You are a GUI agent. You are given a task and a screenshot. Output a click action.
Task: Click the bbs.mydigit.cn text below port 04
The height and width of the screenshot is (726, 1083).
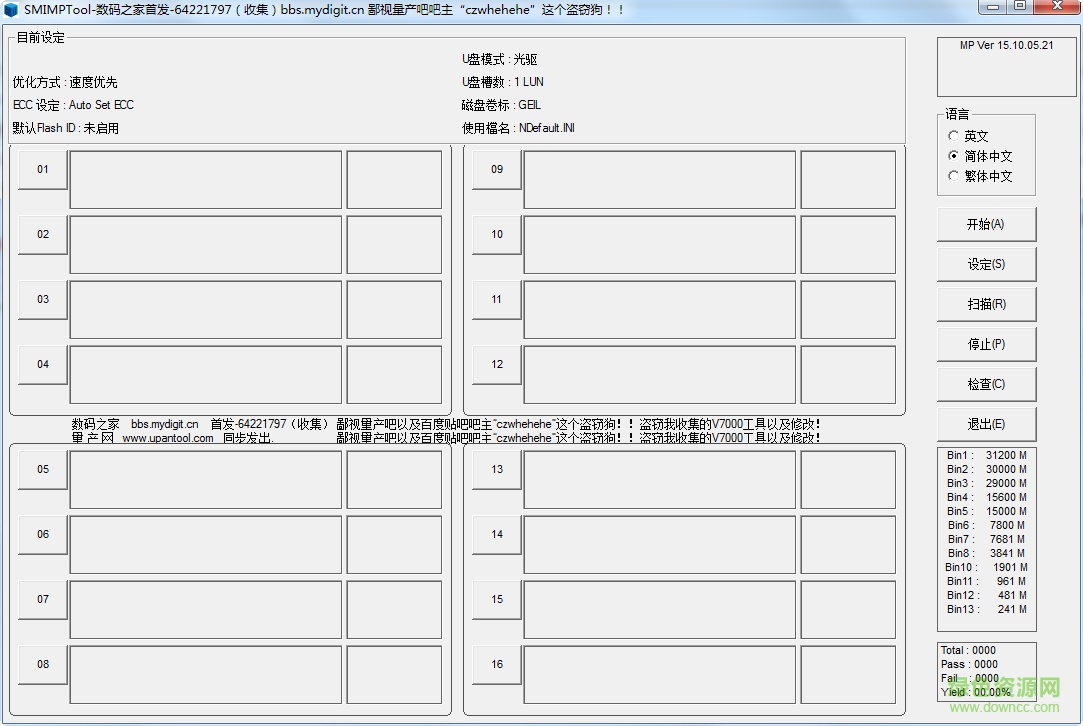point(164,424)
